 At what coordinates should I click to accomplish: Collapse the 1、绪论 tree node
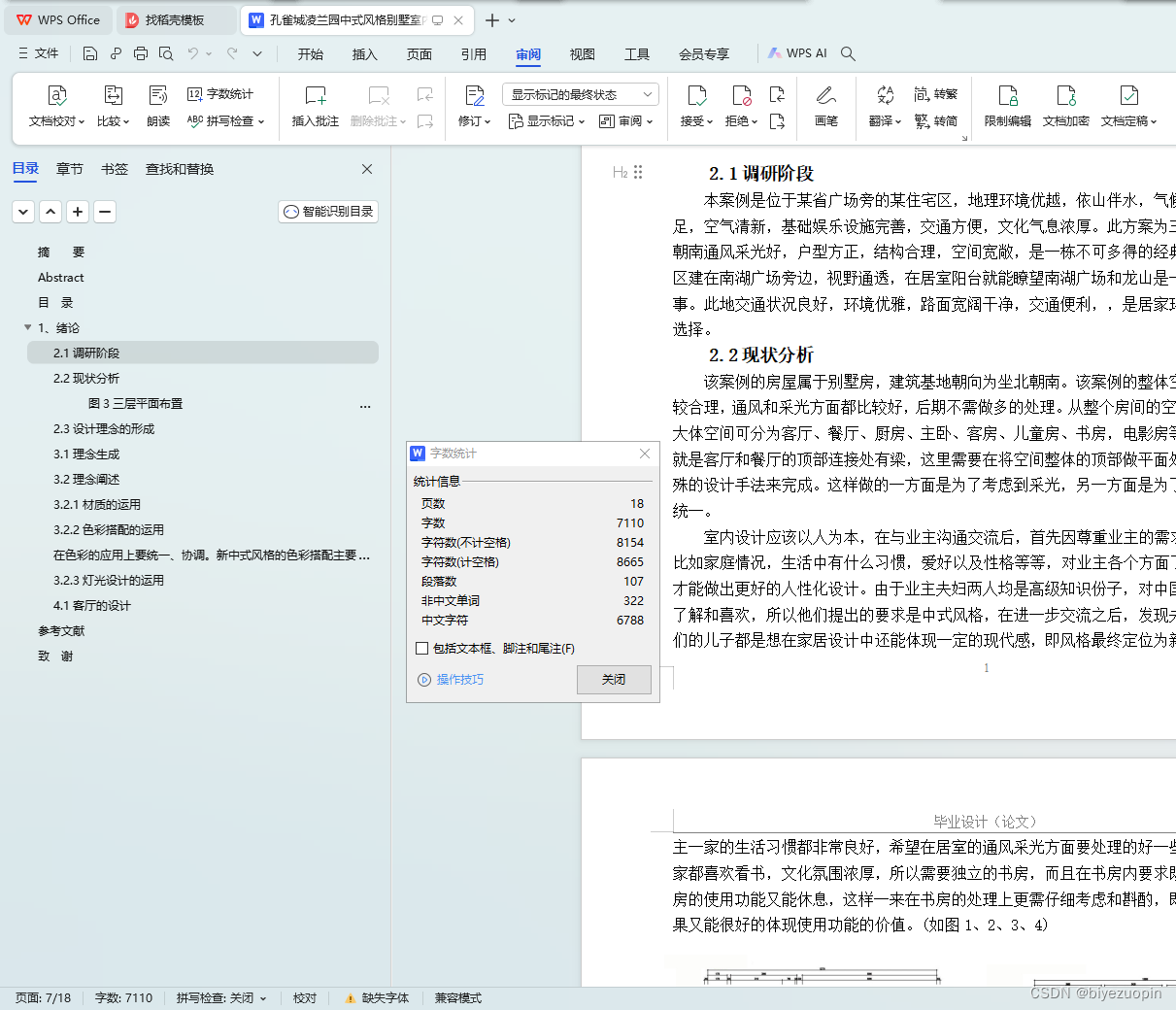[x=28, y=327]
